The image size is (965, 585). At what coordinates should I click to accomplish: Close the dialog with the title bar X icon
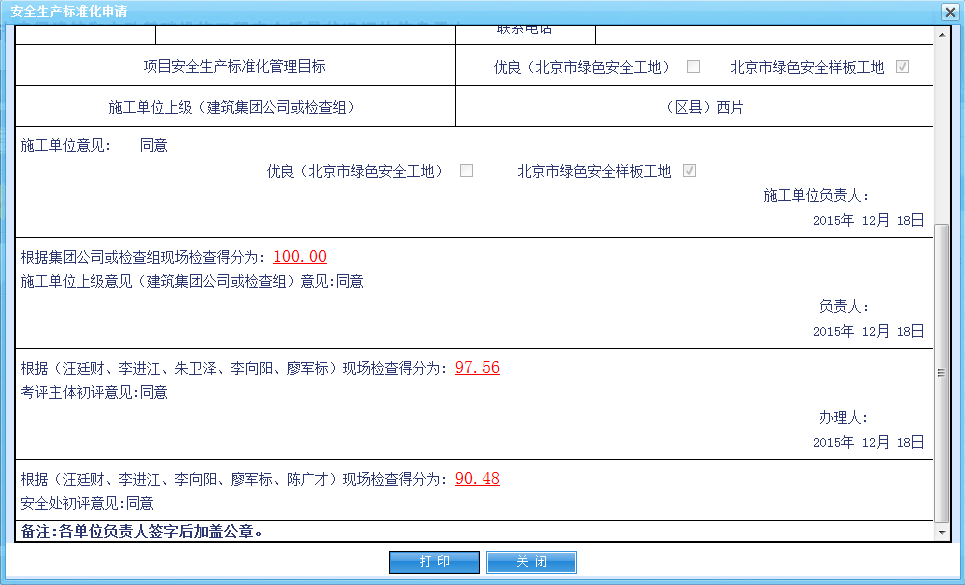coord(949,11)
